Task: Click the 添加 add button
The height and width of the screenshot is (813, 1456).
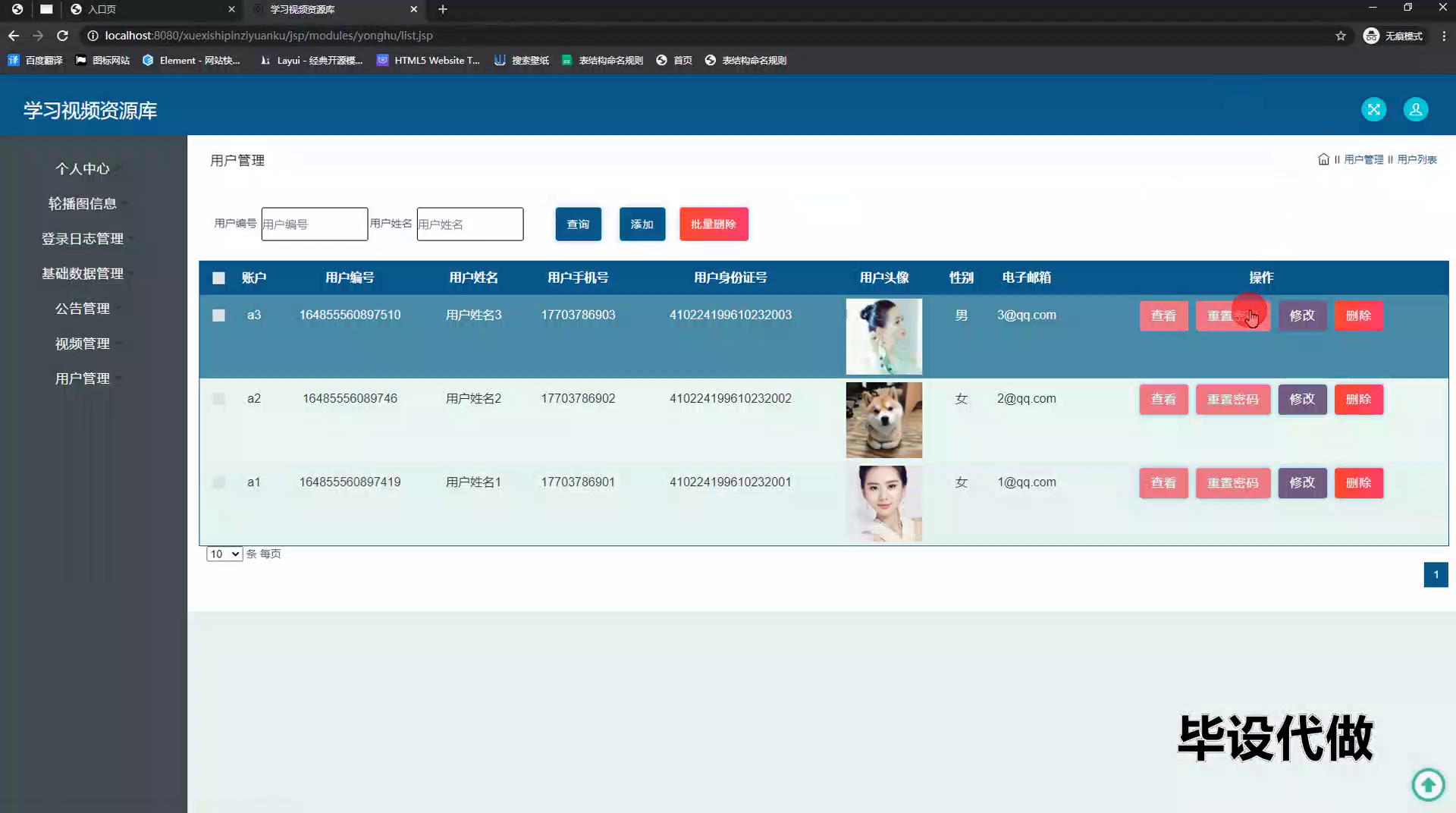Action: pyautogui.click(x=642, y=224)
